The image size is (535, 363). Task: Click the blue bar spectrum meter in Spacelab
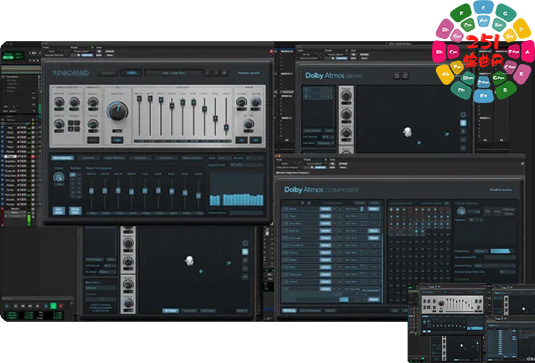pos(236,189)
